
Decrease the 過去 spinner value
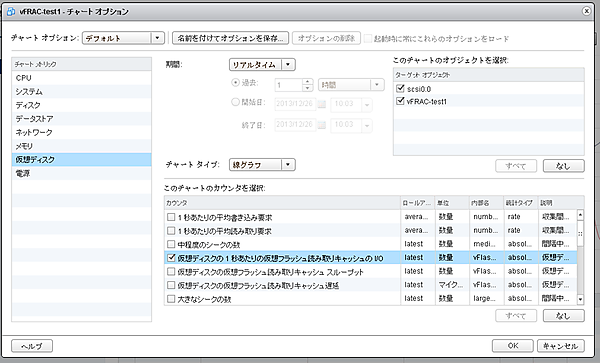(x=307, y=88)
